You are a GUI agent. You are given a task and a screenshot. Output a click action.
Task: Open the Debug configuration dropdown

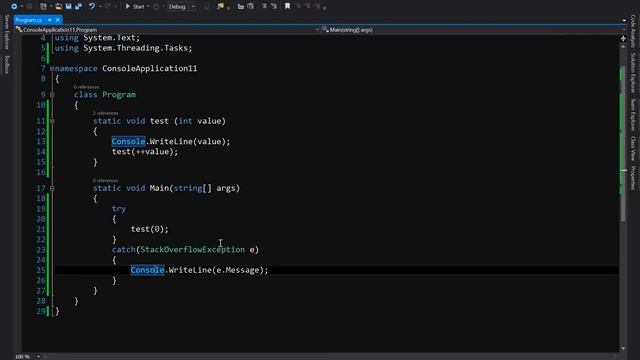click(x=182, y=7)
